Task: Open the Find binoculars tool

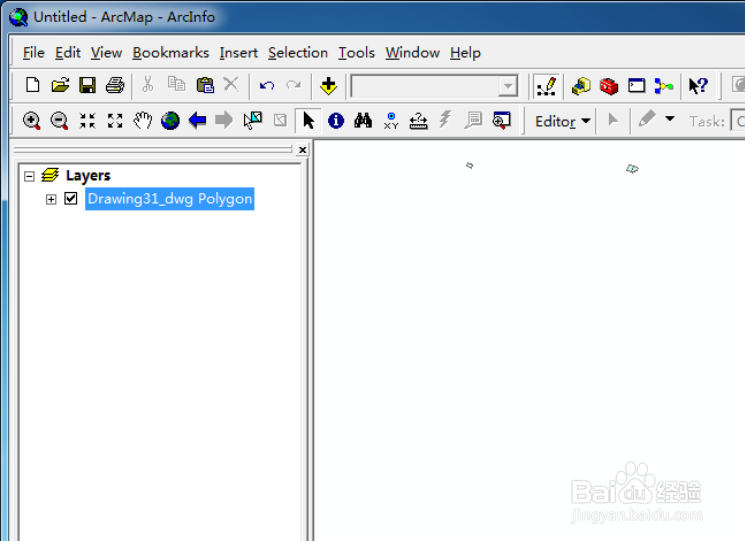Action: pyautogui.click(x=363, y=121)
